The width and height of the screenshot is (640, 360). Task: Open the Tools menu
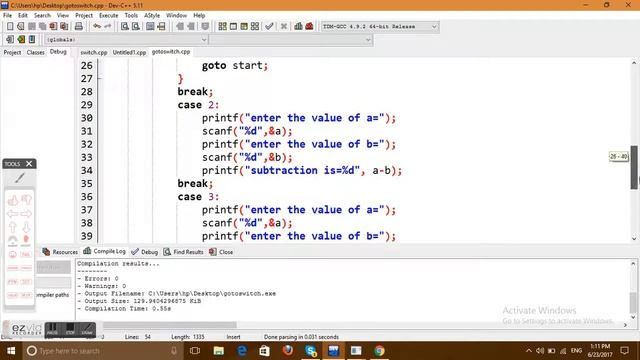(131, 15)
